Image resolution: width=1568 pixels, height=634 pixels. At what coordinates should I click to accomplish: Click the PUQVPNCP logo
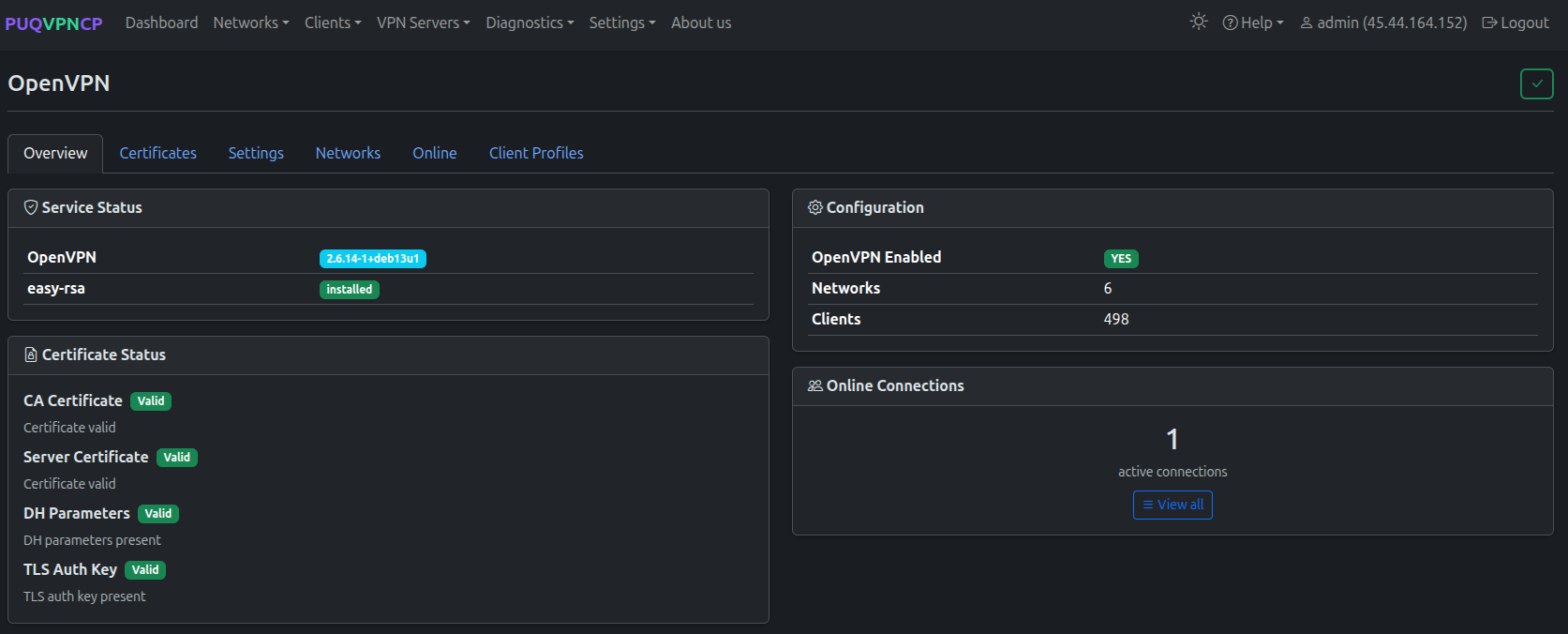53,23
